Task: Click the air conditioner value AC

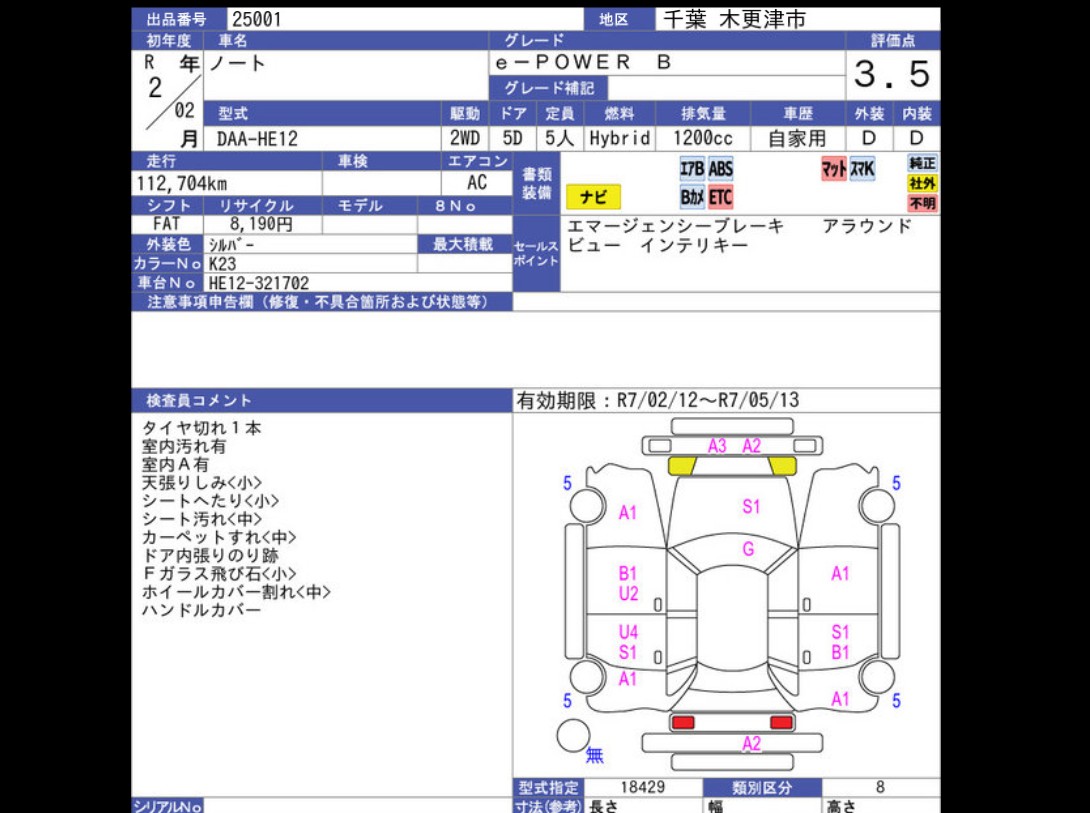Action: tap(477, 183)
